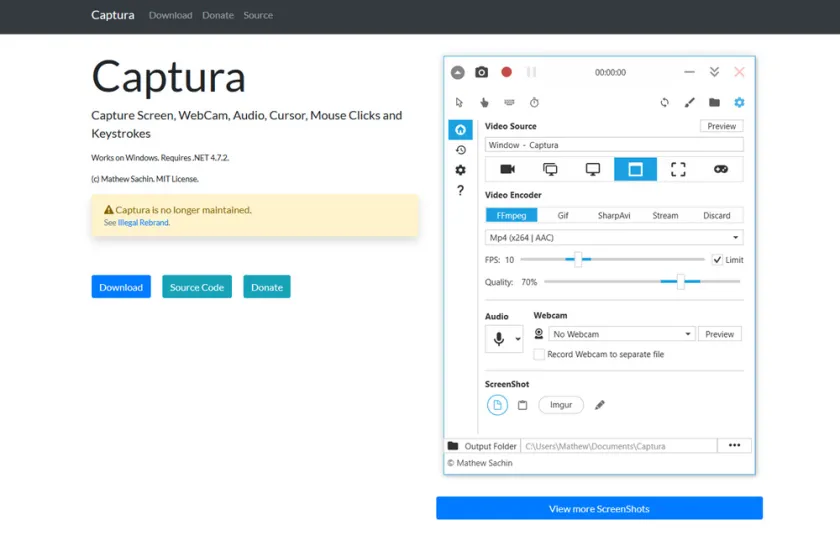Click the camera screenshot icon
The image size is (840, 541).
(482, 72)
